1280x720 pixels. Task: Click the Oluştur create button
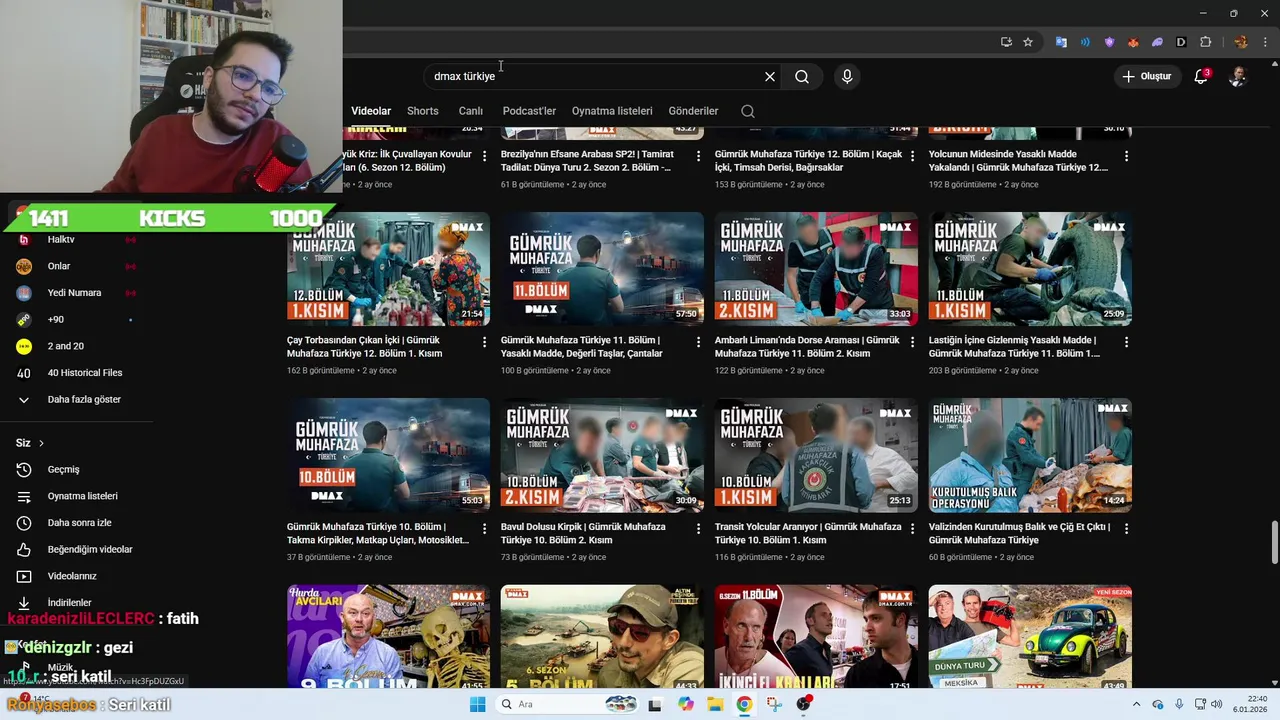pos(1146,76)
